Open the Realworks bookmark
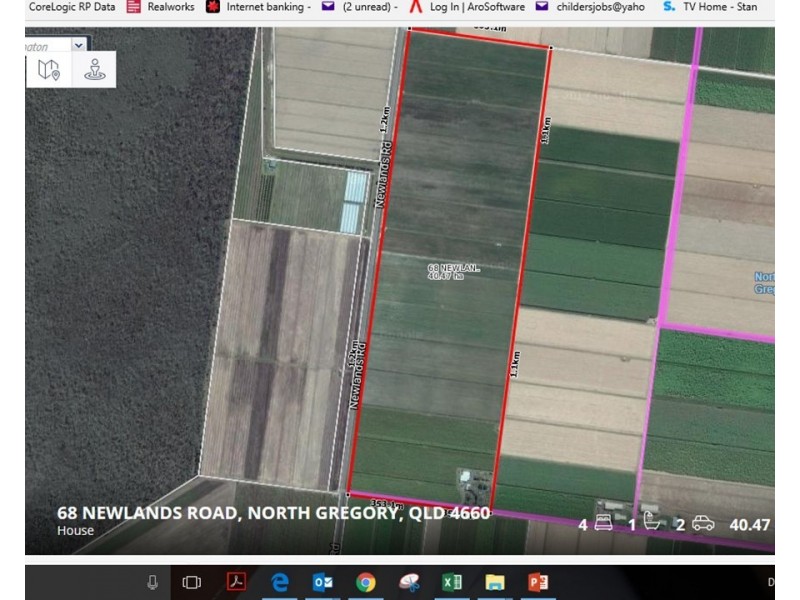Viewport: 800px width, 600px height. (x=161, y=7)
